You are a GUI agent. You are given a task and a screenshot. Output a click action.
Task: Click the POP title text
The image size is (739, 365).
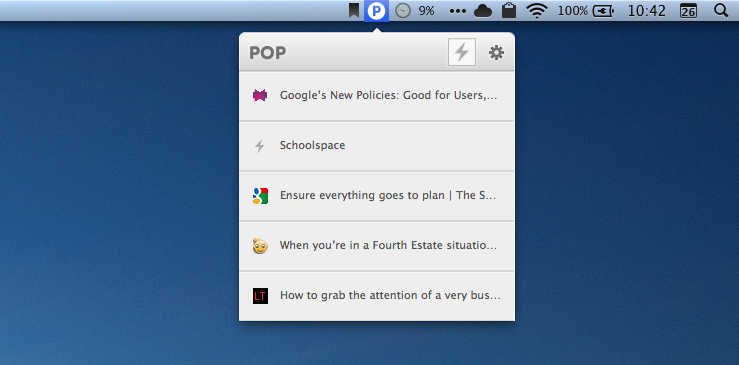(267, 53)
